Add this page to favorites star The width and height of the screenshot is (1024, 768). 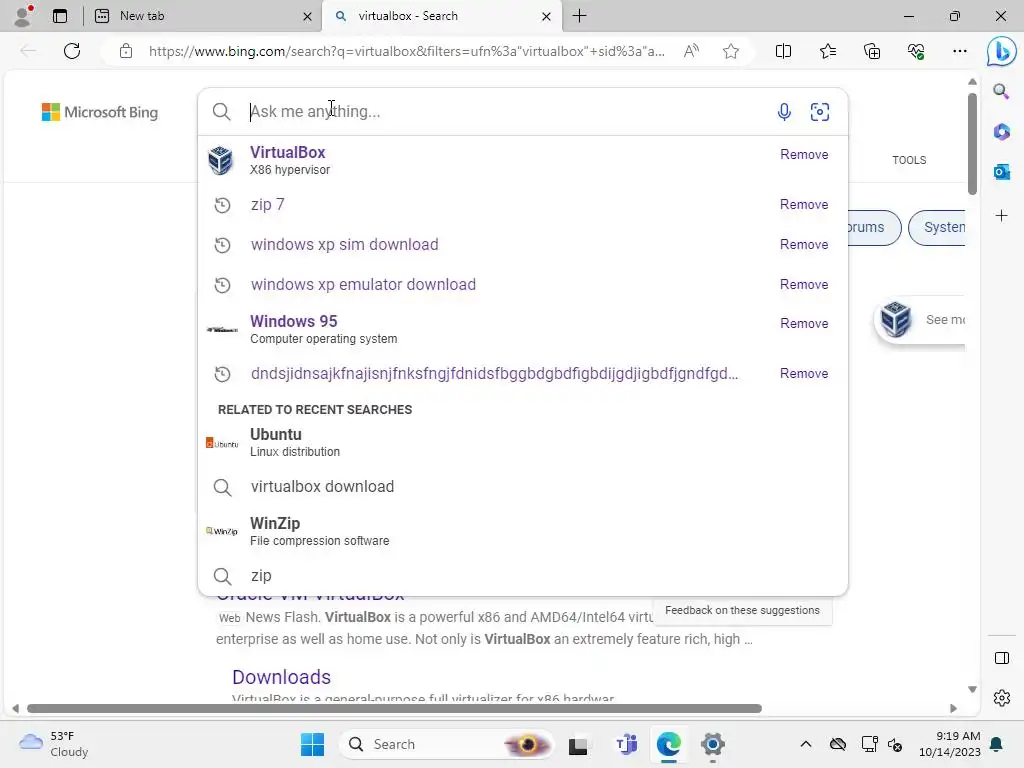731,51
